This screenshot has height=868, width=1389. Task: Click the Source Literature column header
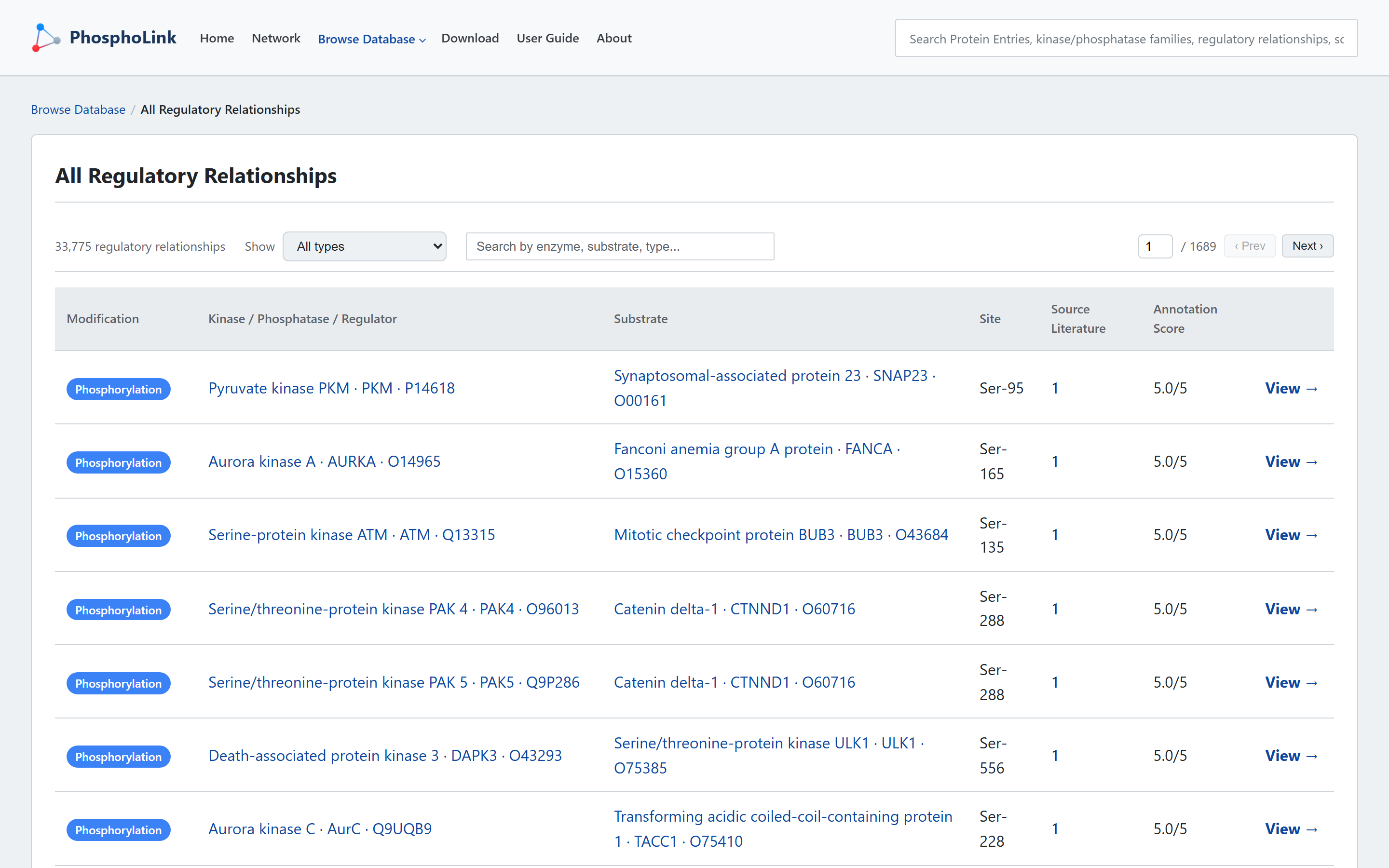click(x=1078, y=319)
